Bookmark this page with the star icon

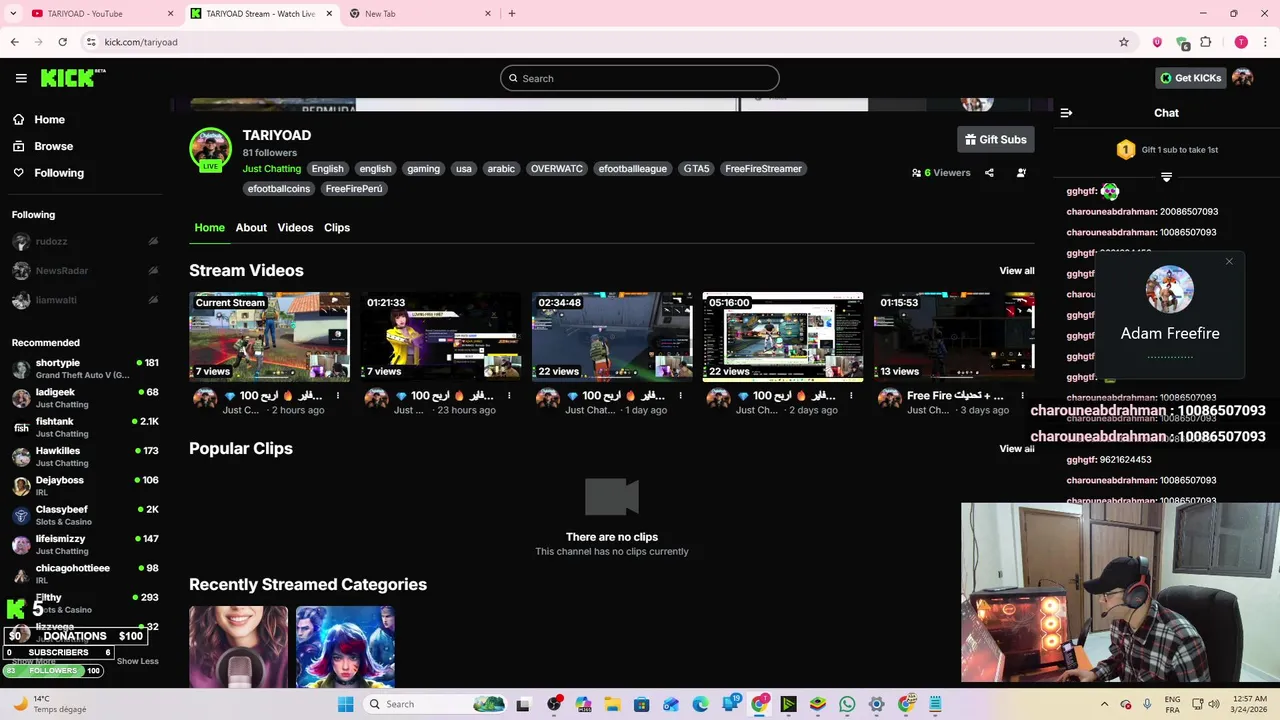pos(1124,42)
